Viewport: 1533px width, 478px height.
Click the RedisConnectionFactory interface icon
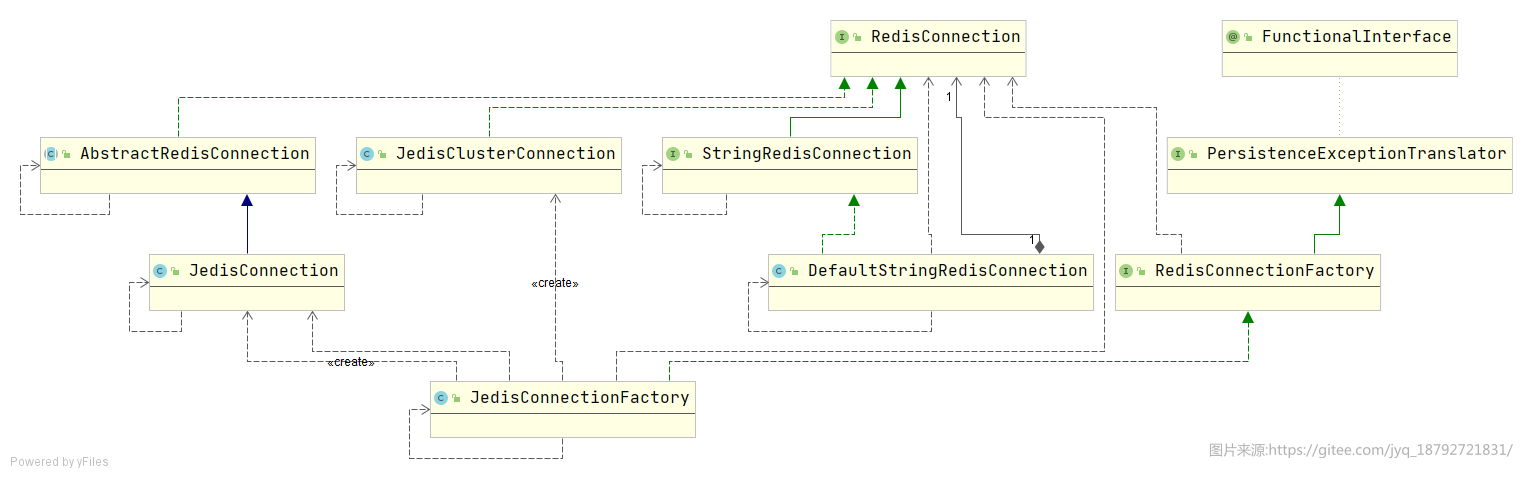pos(1125,271)
